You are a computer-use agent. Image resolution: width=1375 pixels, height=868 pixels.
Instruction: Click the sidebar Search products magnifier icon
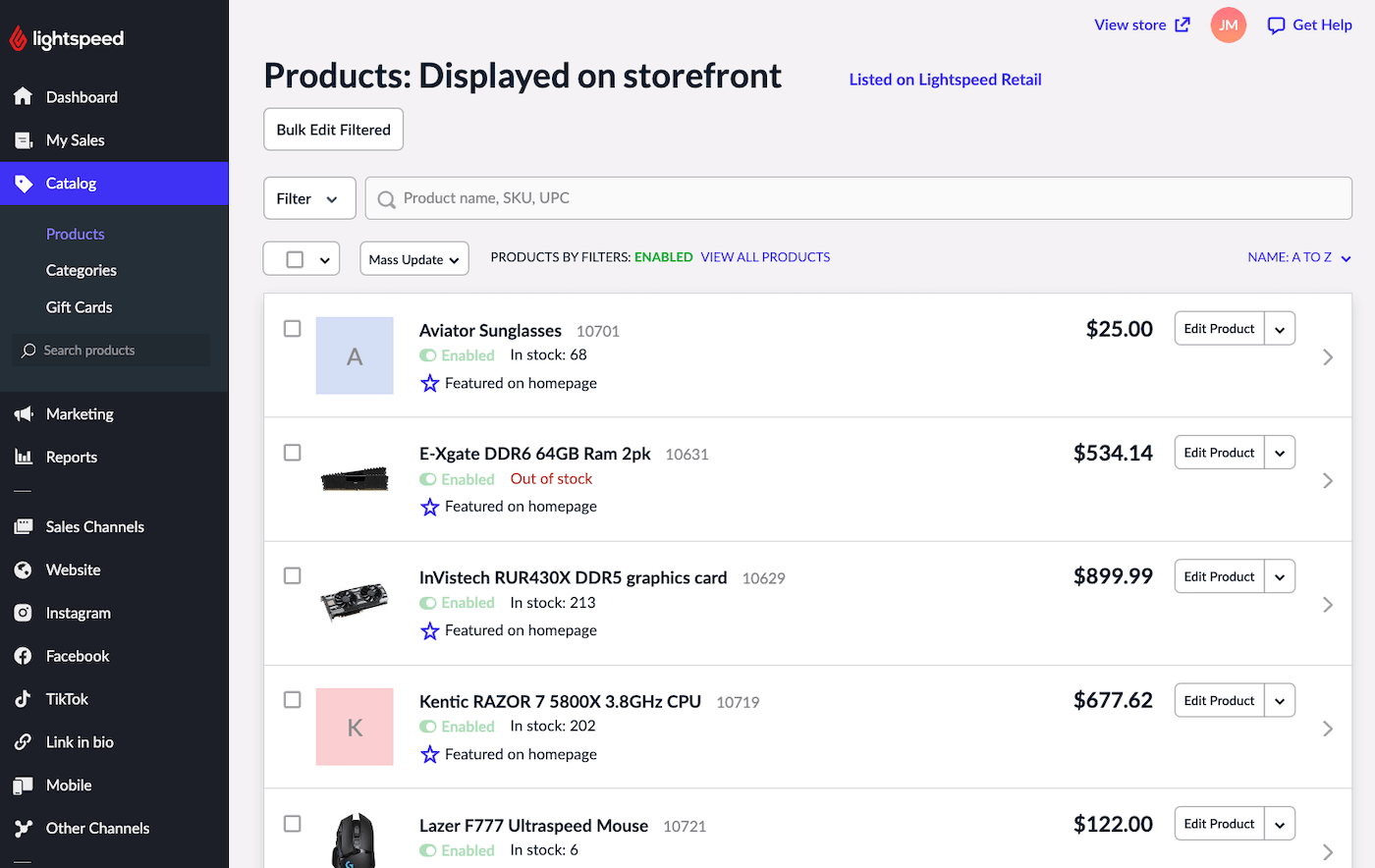[29, 351]
